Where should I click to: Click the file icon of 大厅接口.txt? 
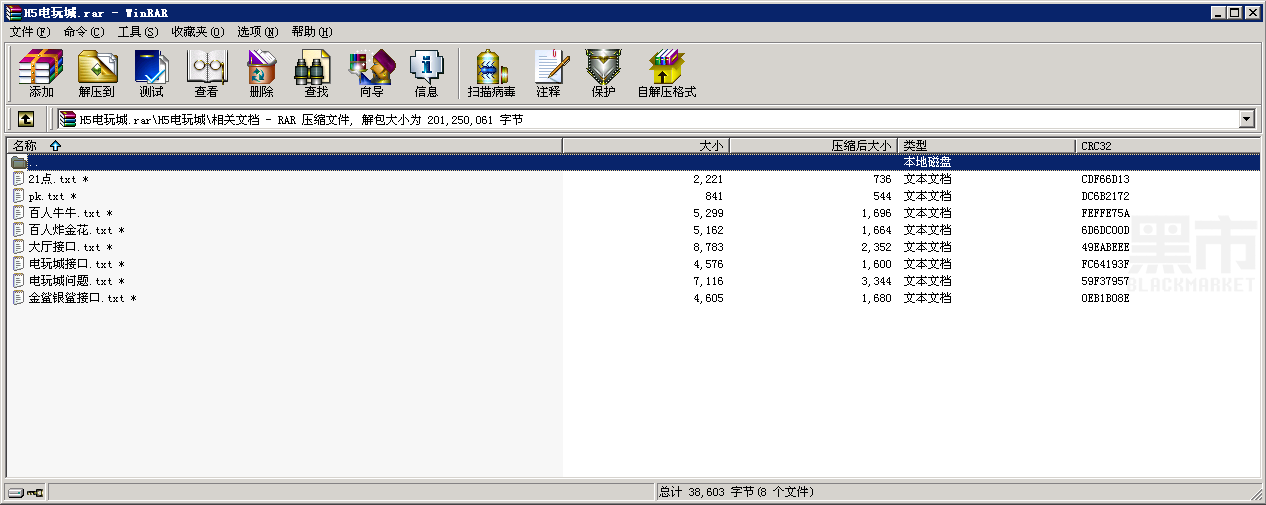click(x=19, y=247)
